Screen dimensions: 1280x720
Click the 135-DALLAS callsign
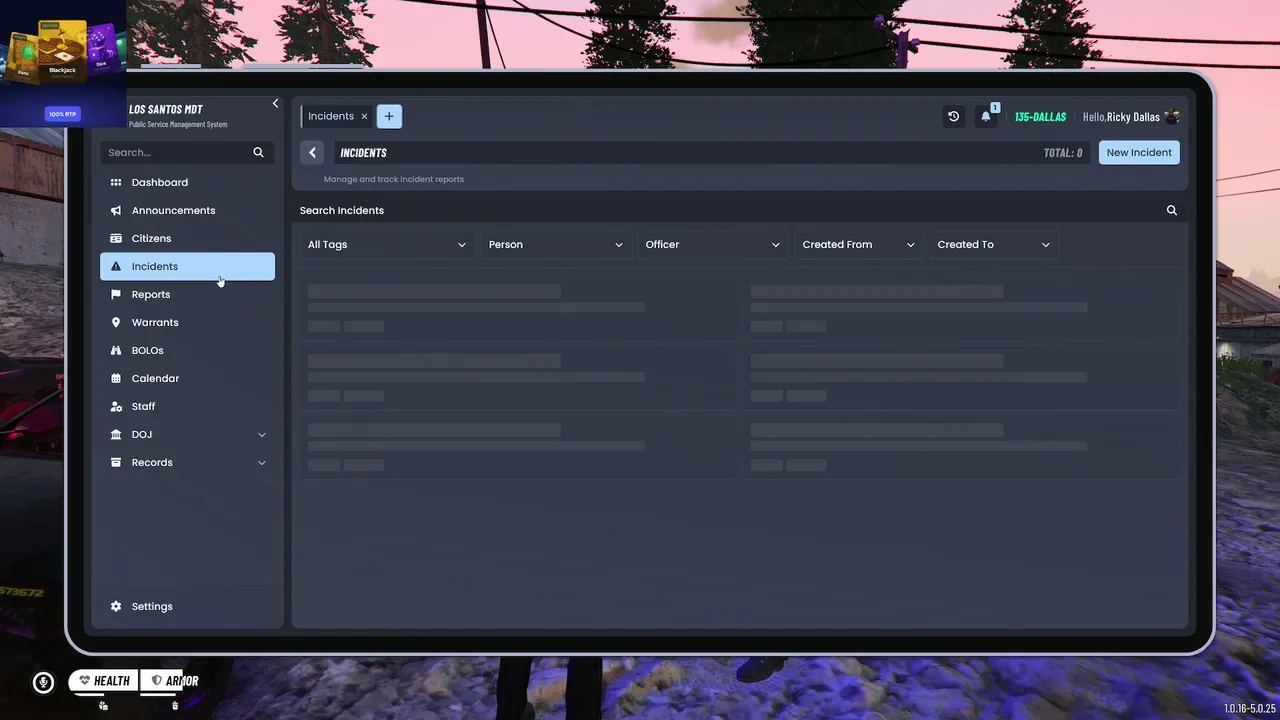[x=1040, y=117]
